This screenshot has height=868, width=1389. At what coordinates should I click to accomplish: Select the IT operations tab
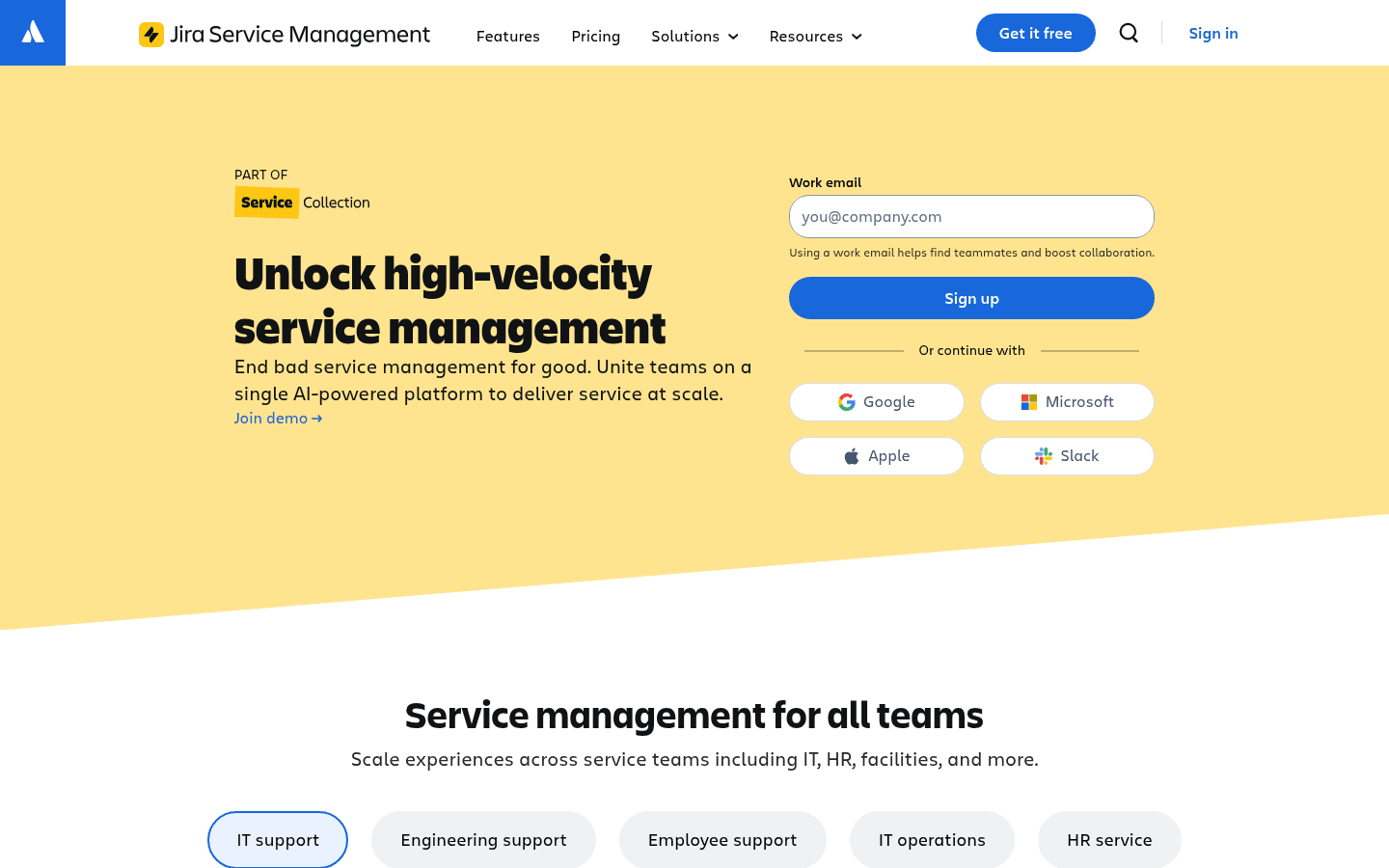coord(932,840)
